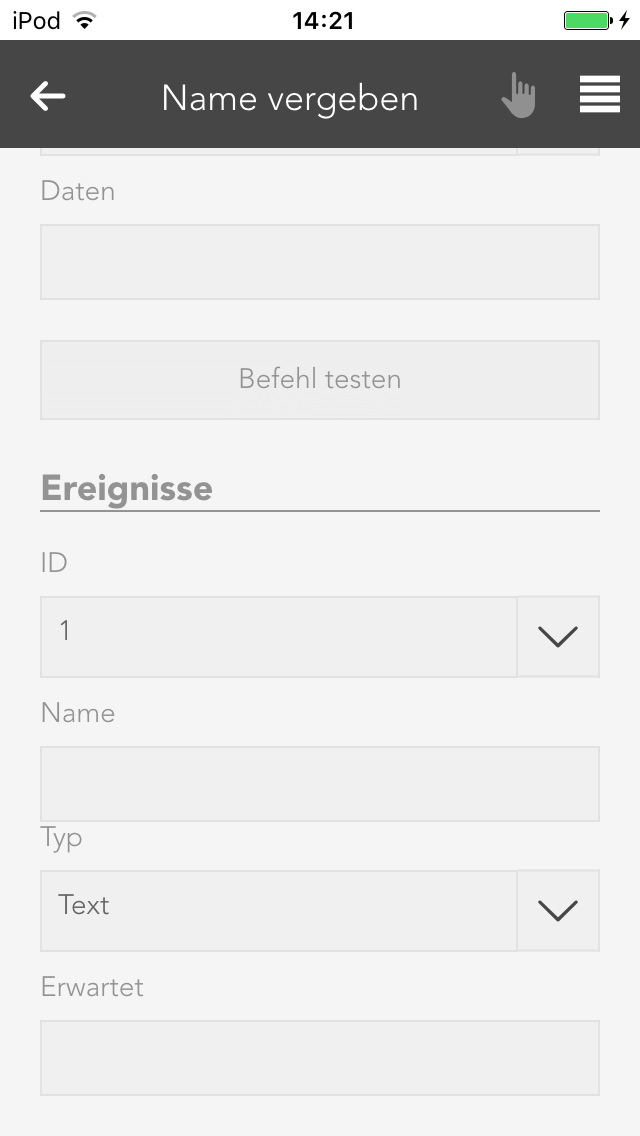Screen dimensions: 640x1136
Task: Open the Typ selector showing Text
Action: (278, 910)
